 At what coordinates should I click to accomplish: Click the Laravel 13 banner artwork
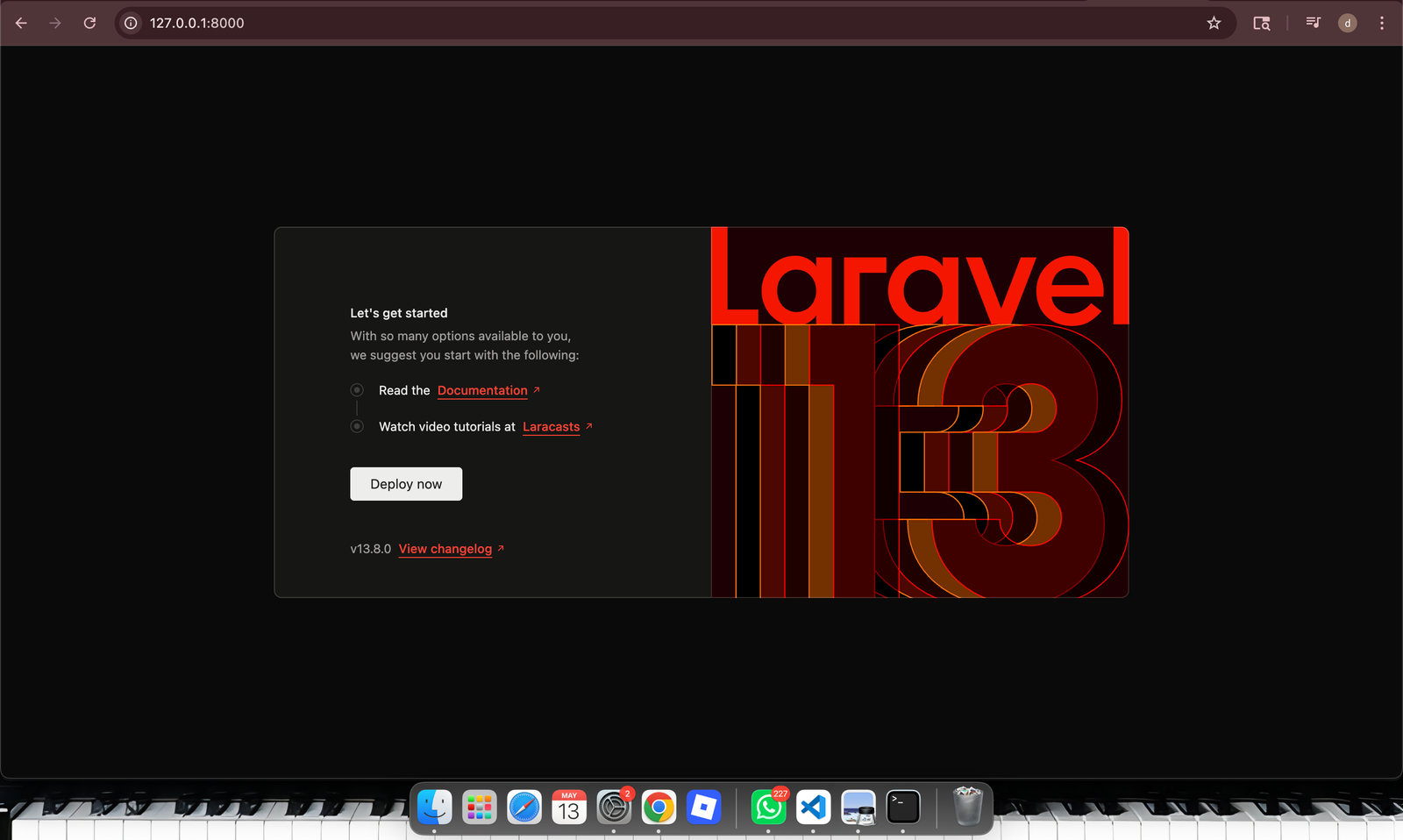[x=920, y=412]
